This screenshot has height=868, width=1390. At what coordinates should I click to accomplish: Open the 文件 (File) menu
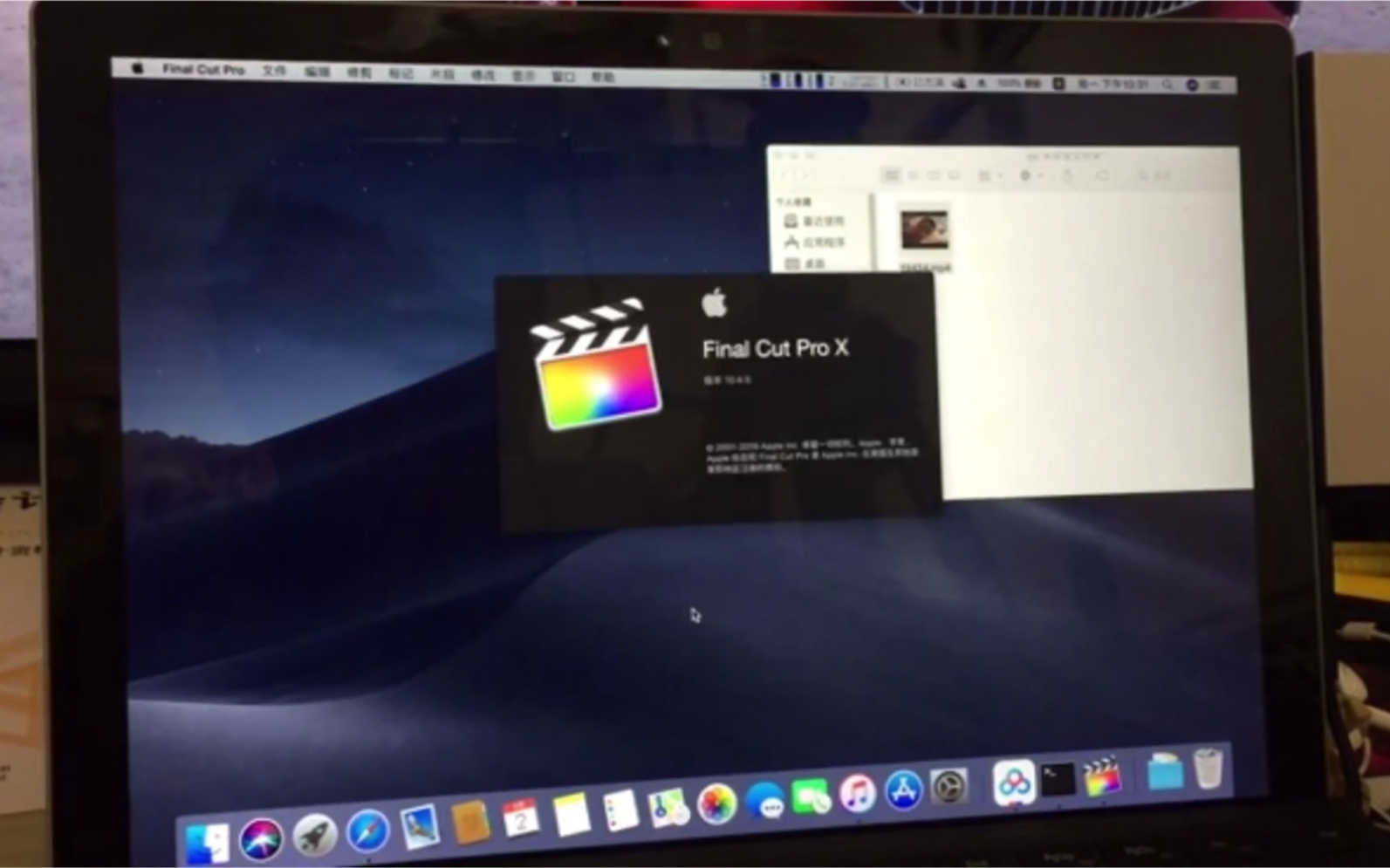[x=275, y=72]
